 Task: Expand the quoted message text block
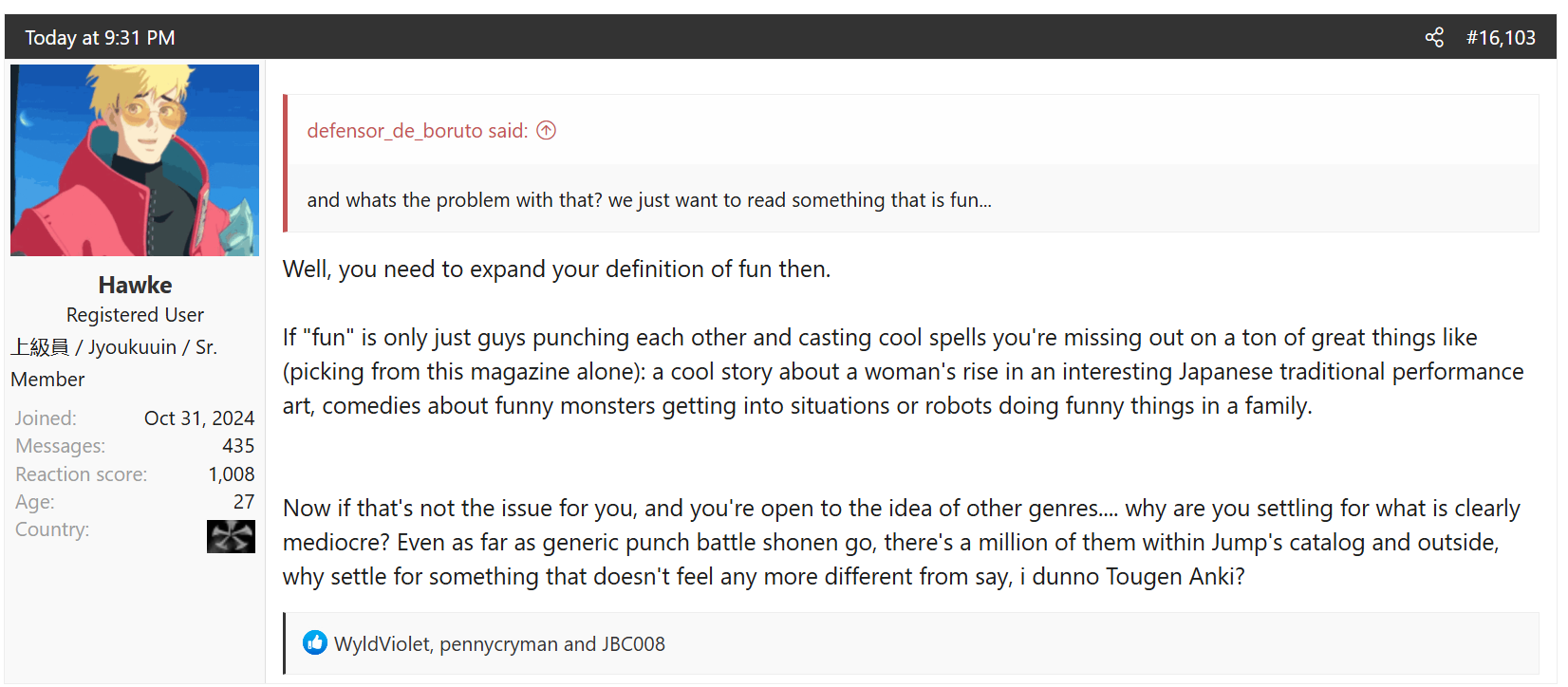[x=649, y=200]
